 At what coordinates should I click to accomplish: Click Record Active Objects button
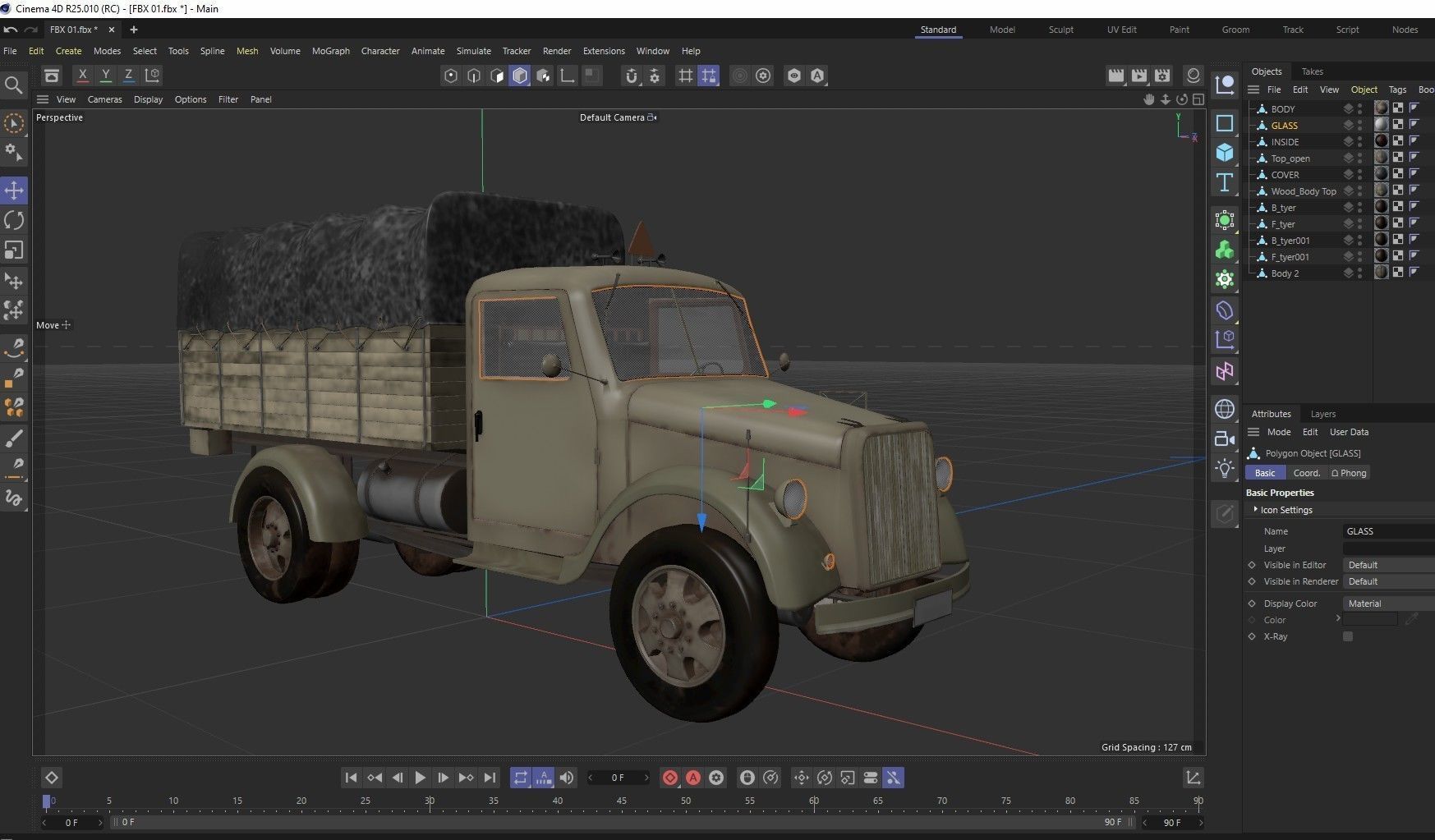pos(670,778)
